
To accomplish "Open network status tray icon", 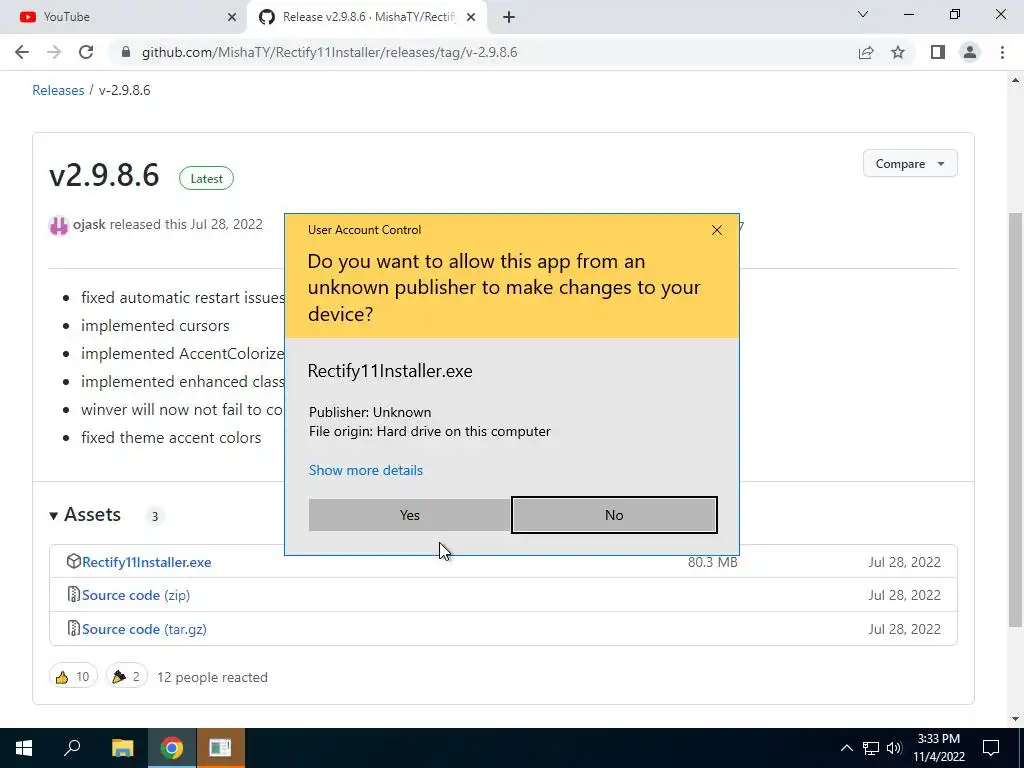I will point(871,748).
